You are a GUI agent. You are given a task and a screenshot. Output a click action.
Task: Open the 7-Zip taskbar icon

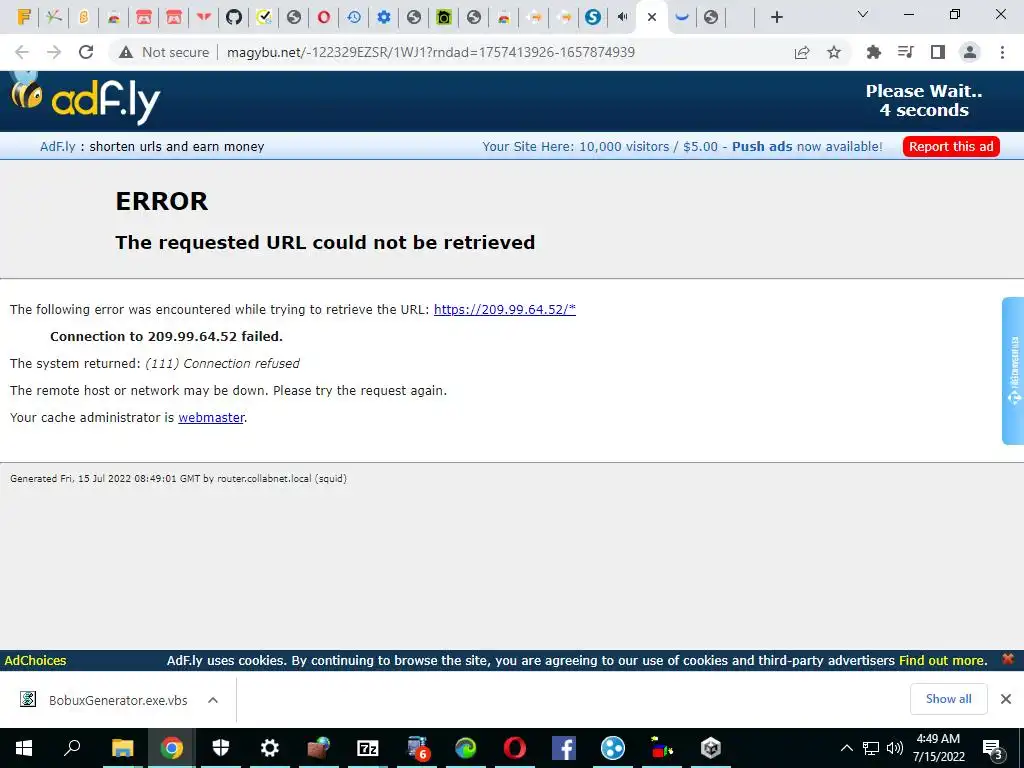point(368,748)
